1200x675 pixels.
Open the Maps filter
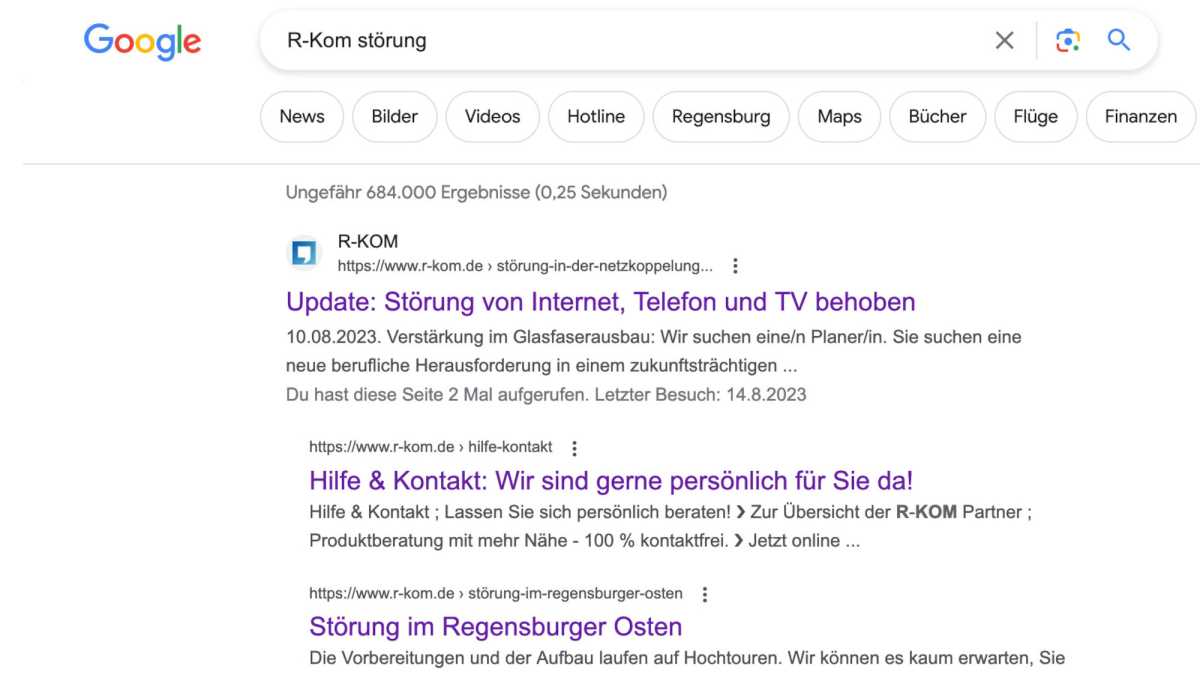[x=839, y=117]
